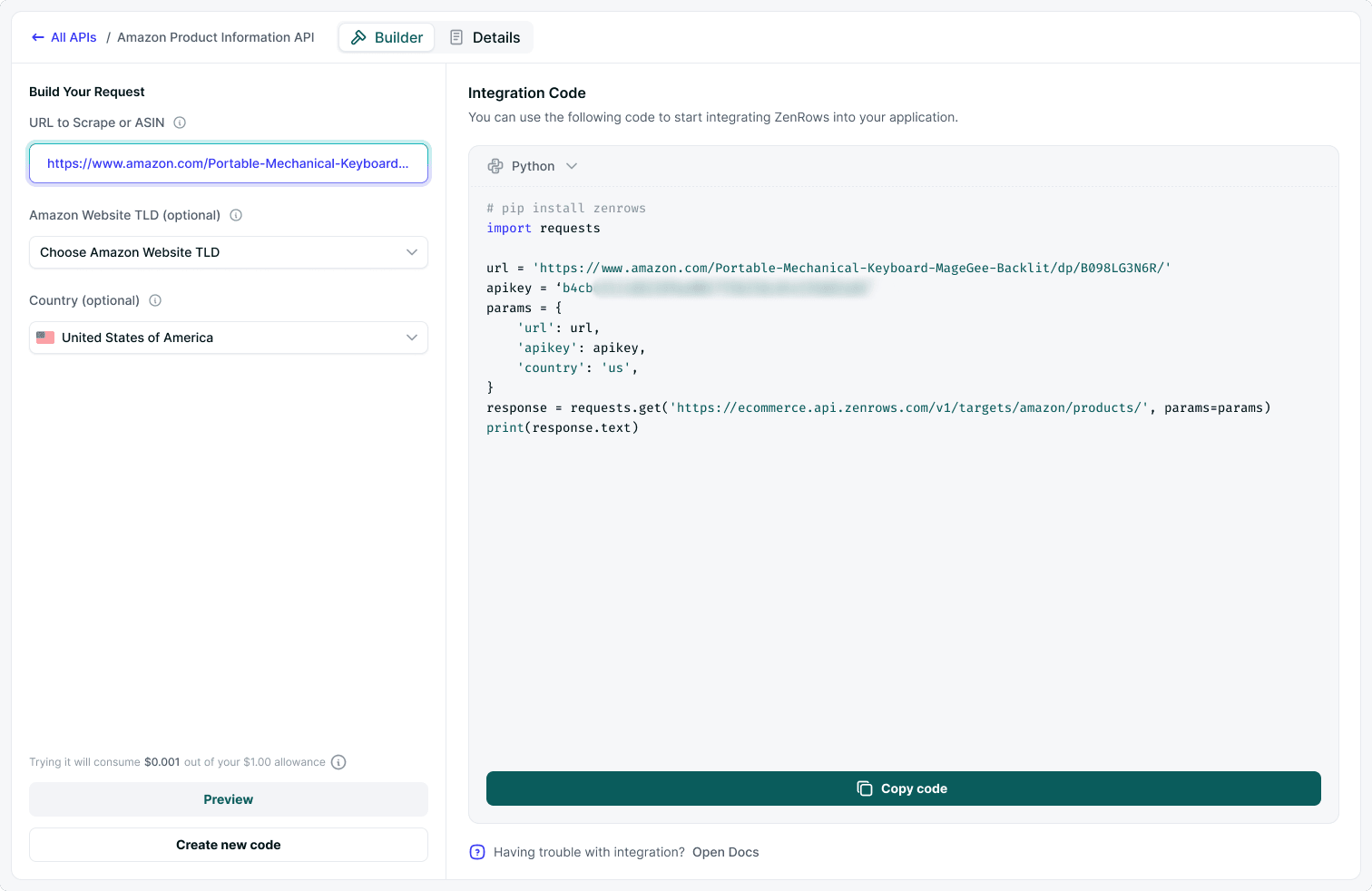Viewport: 1372px width, 891px height.
Task: Click the Preview button
Action: tap(229, 799)
